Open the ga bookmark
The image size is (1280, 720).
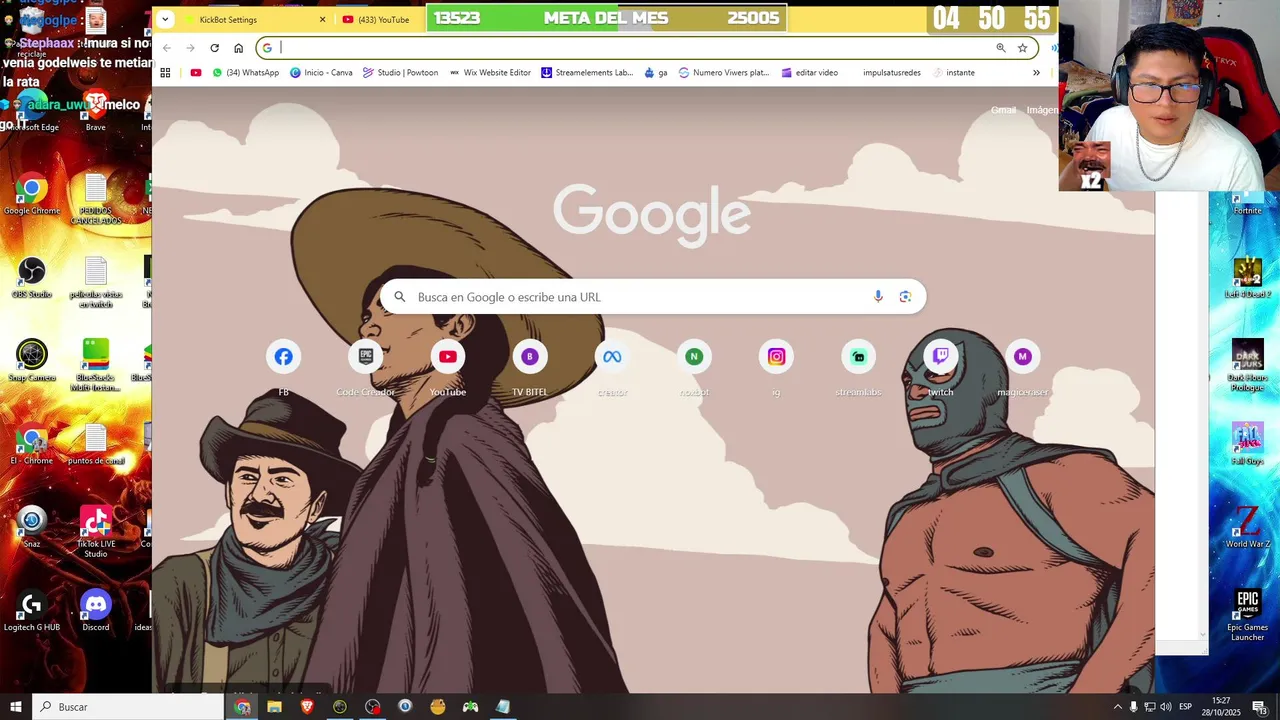[655, 72]
